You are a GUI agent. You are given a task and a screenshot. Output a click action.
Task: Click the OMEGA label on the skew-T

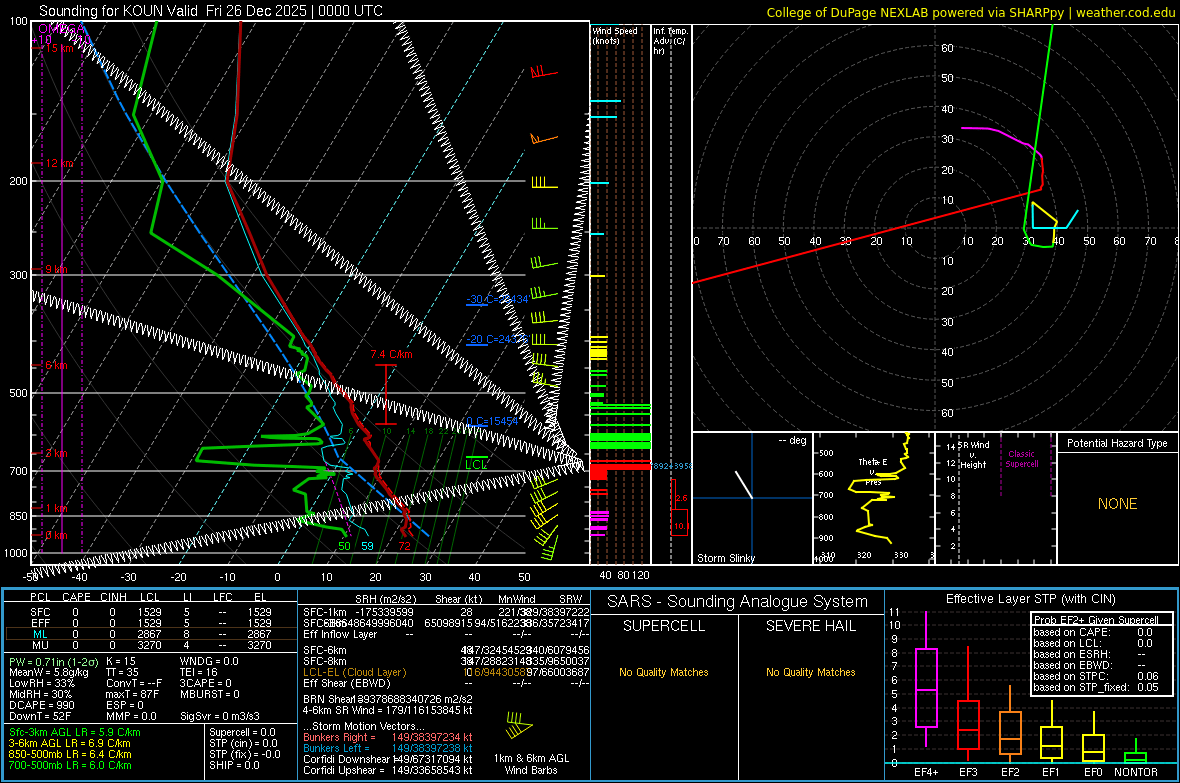point(62,29)
